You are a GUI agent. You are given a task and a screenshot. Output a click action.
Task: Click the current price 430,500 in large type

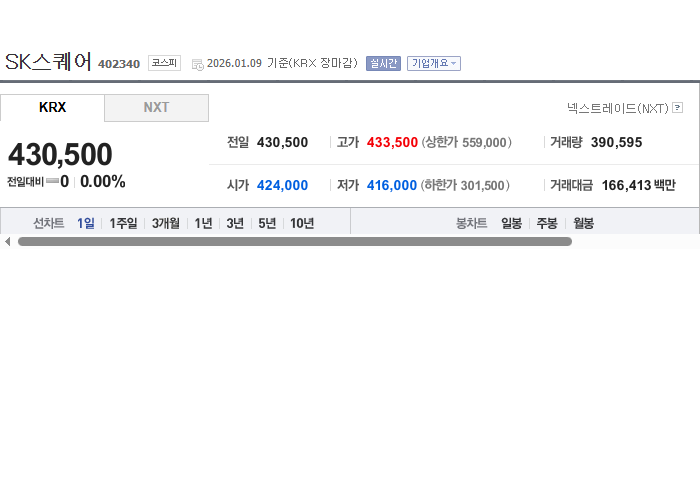60,154
